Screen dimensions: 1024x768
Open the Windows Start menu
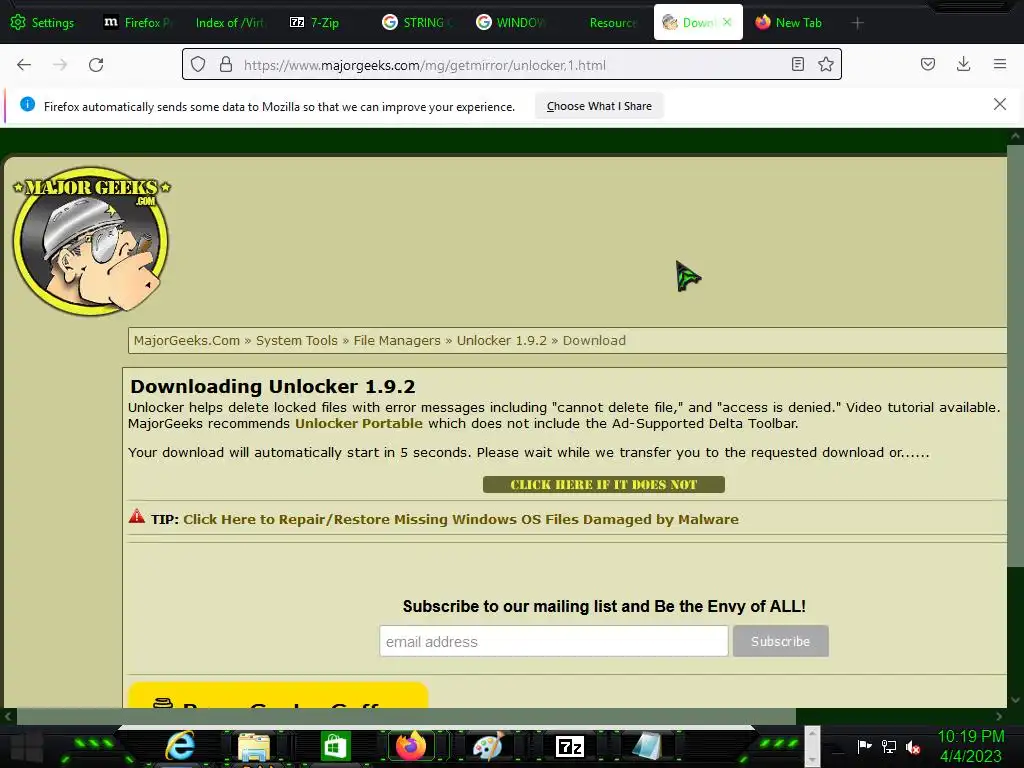pyautogui.click(x=26, y=746)
